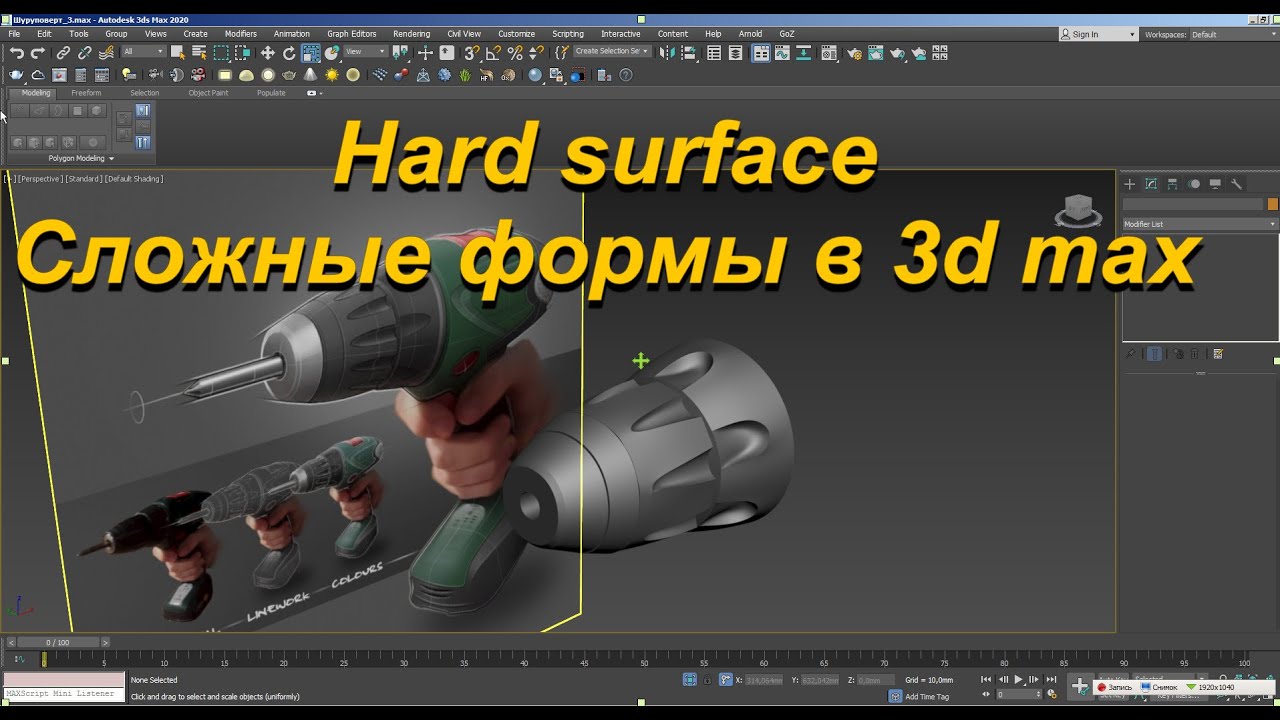Click the Align tool icon
The width and height of the screenshot is (1280, 720).
coord(689,53)
